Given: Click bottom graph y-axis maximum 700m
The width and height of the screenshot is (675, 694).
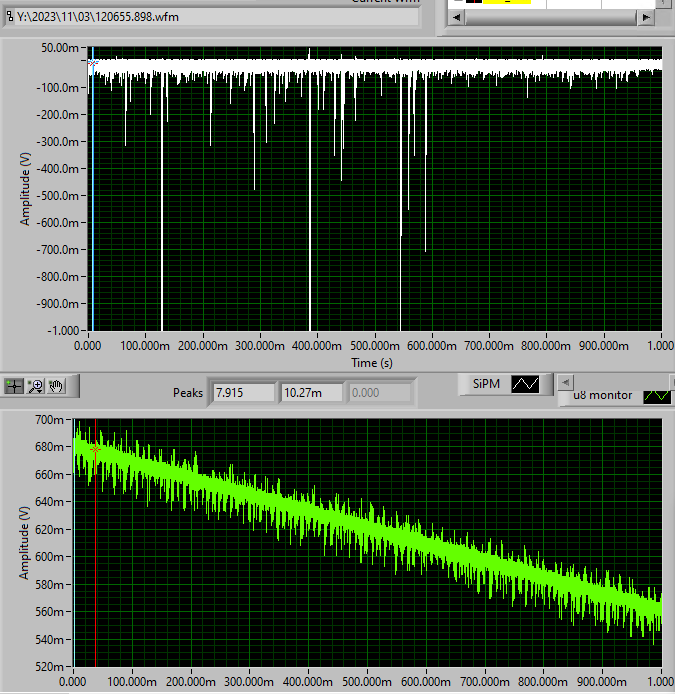Looking at the screenshot, I should [49, 420].
